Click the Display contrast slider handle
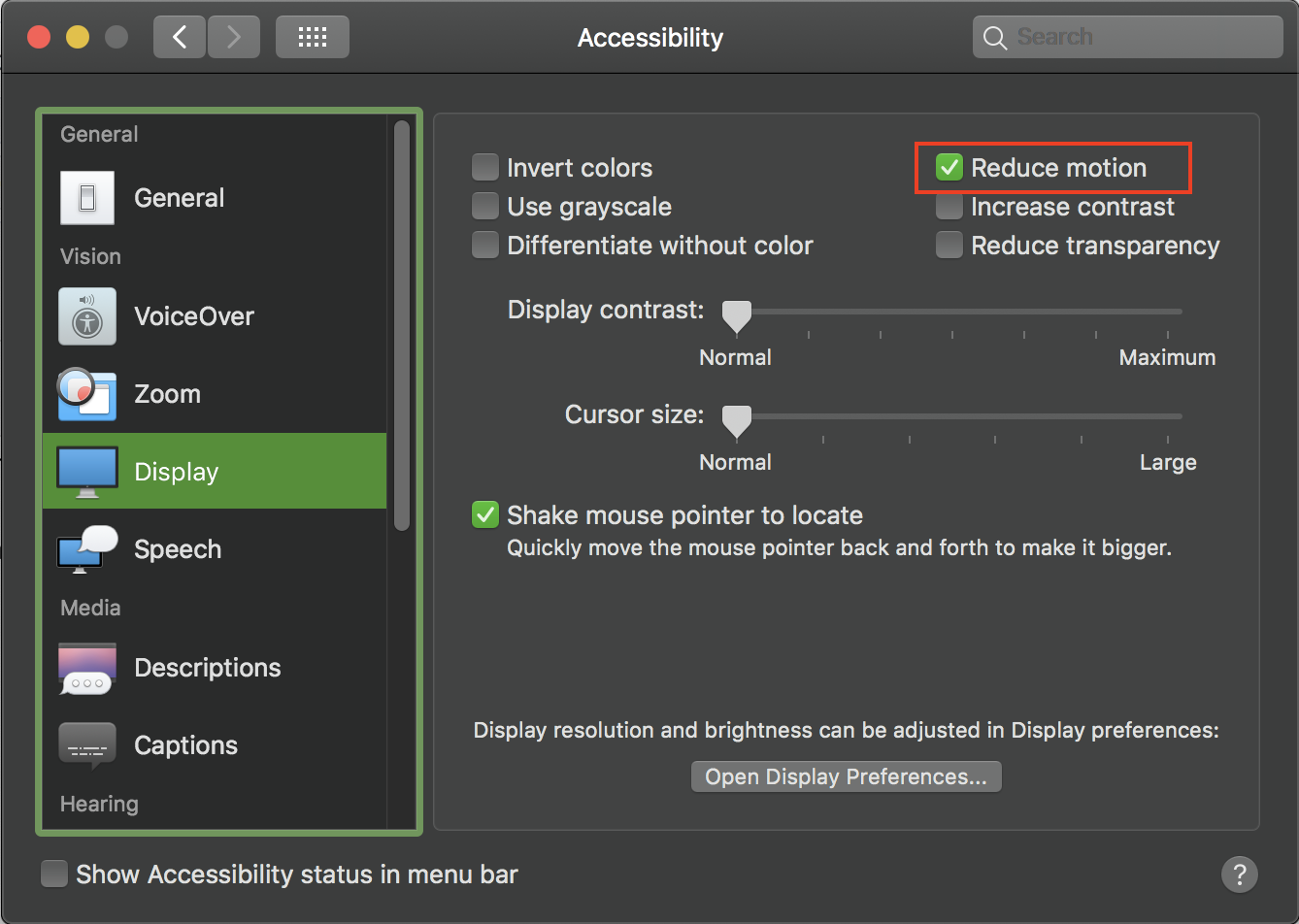This screenshot has height=924, width=1299. coord(737,314)
